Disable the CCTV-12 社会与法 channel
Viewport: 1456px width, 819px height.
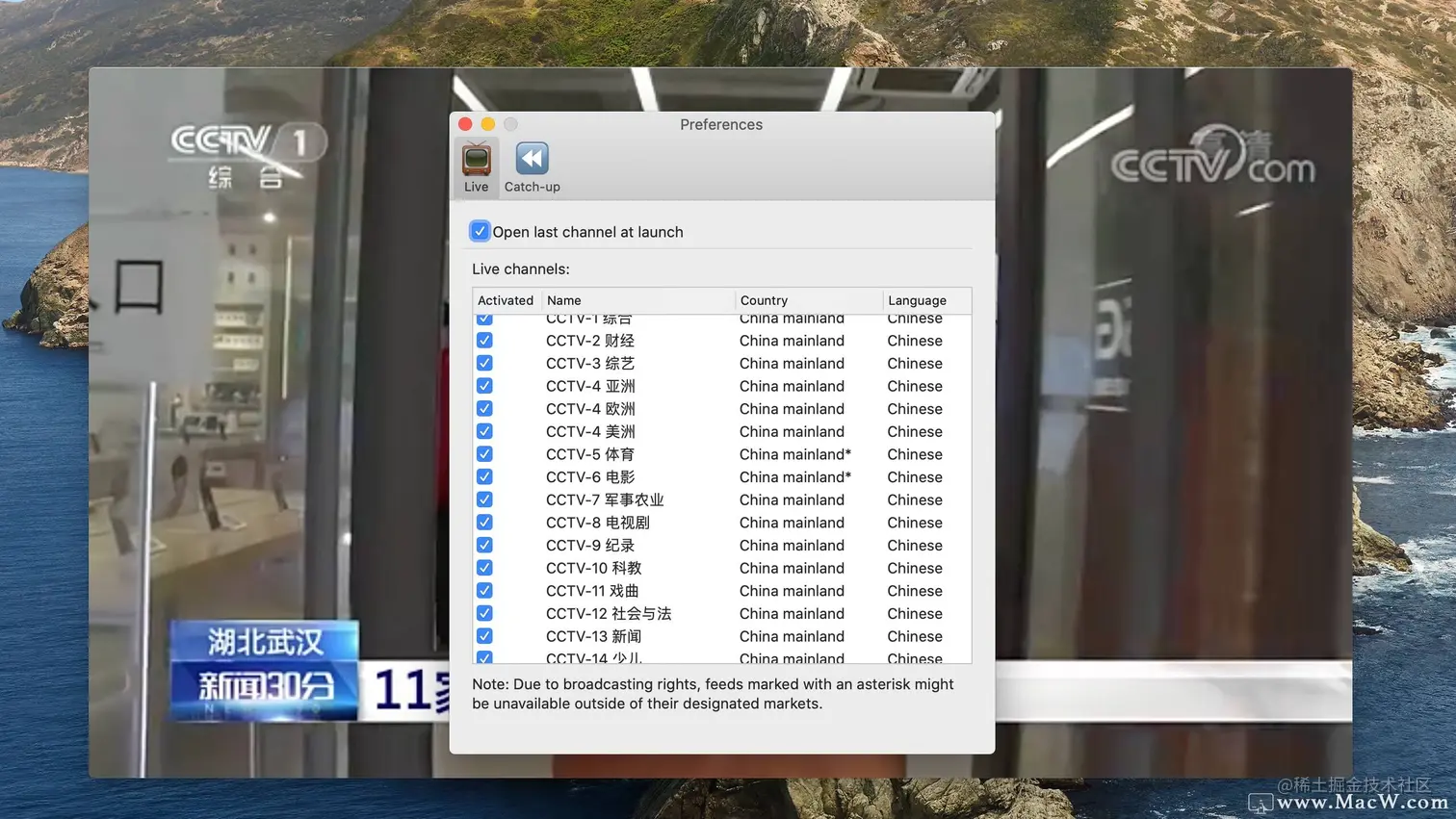tap(484, 614)
